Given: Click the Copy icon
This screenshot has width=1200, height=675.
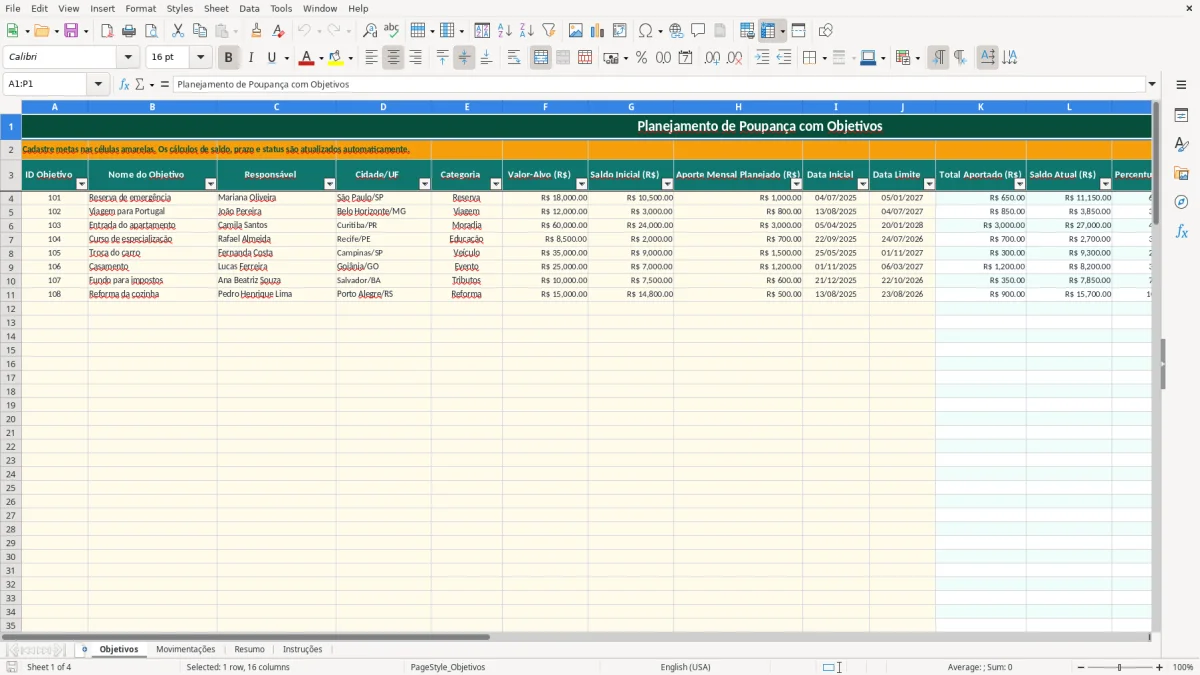Looking at the screenshot, I should [200, 31].
